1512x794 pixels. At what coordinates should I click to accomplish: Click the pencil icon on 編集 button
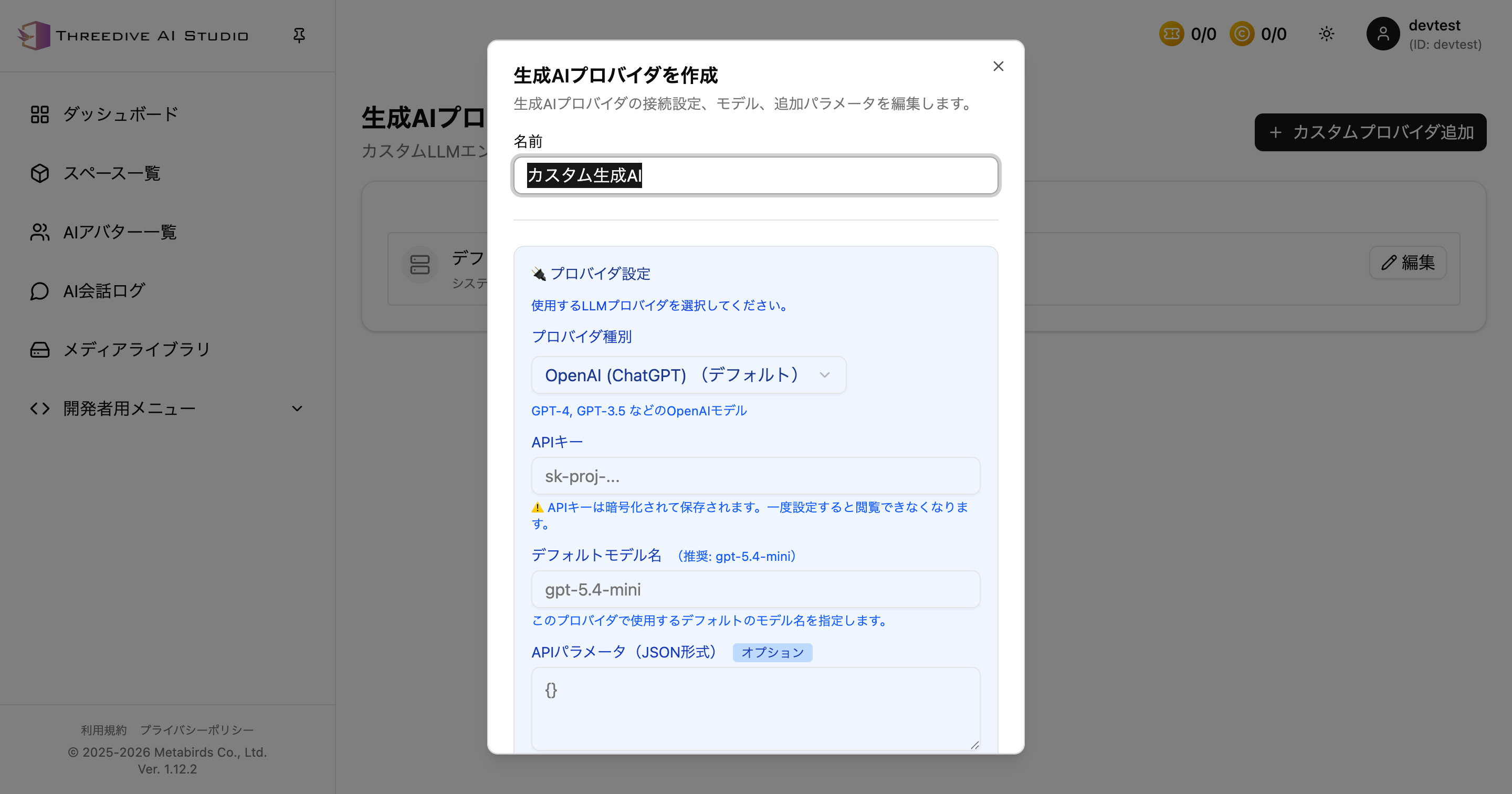[x=1389, y=263]
